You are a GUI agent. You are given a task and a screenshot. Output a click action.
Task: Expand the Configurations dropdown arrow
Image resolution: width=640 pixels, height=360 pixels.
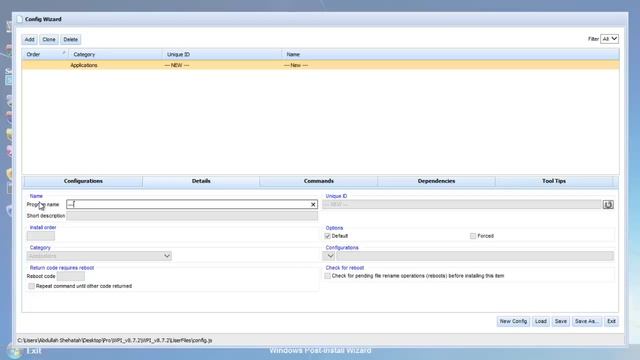(x=329, y=256)
